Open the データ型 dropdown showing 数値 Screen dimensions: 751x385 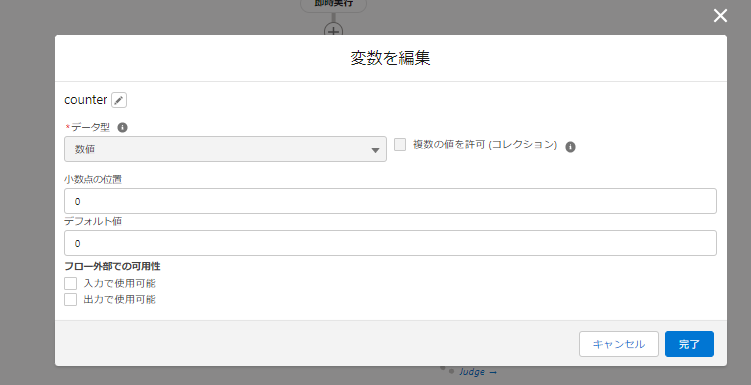[225, 149]
